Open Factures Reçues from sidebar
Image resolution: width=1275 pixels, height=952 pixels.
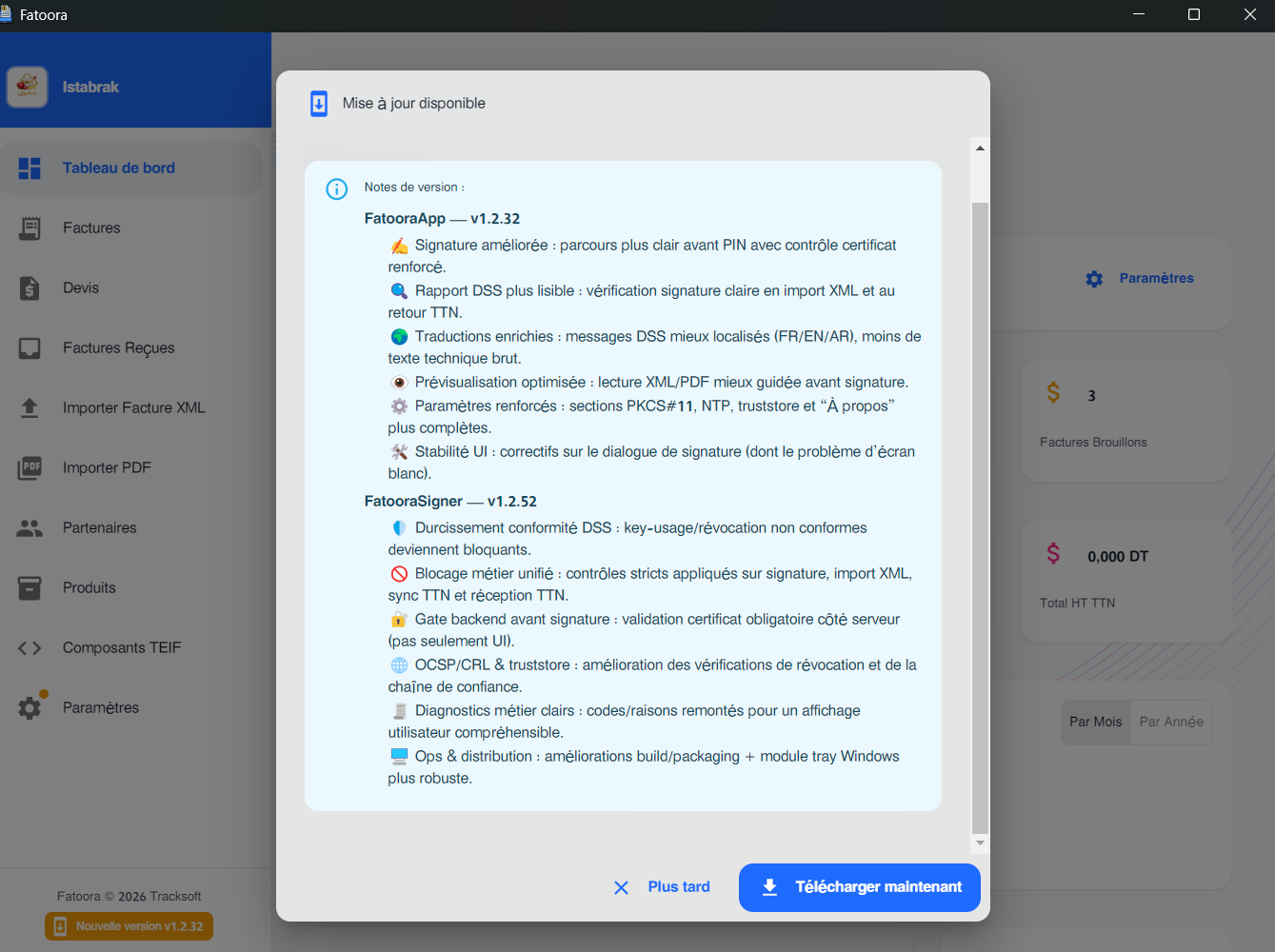[x=131, y=348]
